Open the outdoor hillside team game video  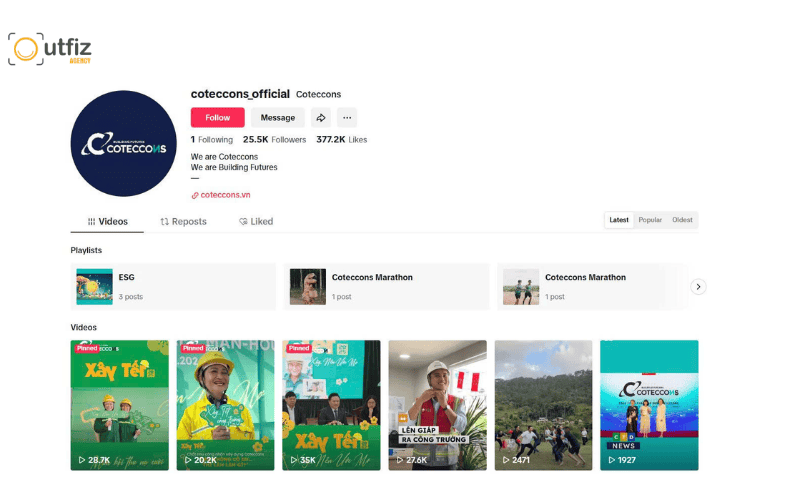coord(543,405)
